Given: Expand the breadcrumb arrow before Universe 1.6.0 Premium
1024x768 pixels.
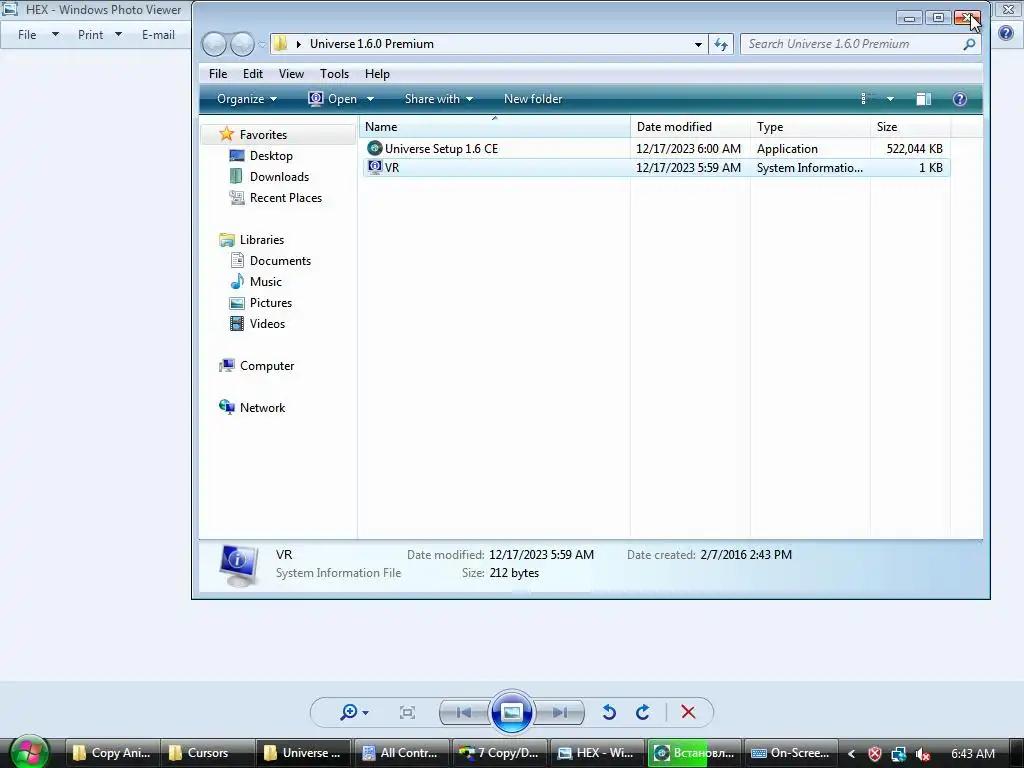Looking at the screenshot, I should [298, 44].
